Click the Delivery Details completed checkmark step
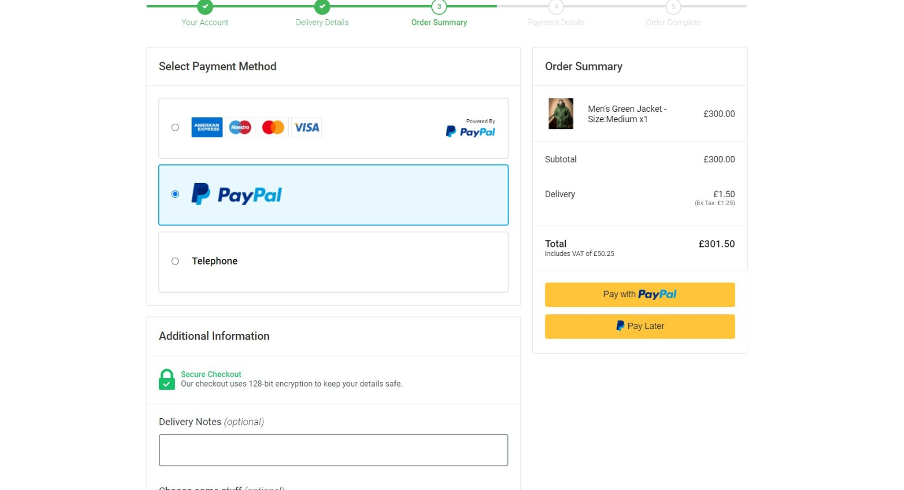904x490 pixels. tap(322, 7)
